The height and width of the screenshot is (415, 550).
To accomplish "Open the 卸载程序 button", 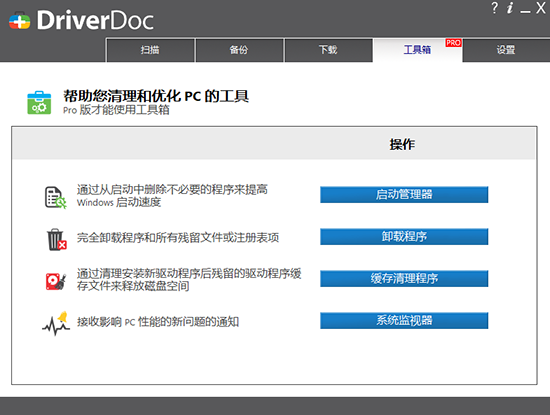I will [x=404, y=236].
